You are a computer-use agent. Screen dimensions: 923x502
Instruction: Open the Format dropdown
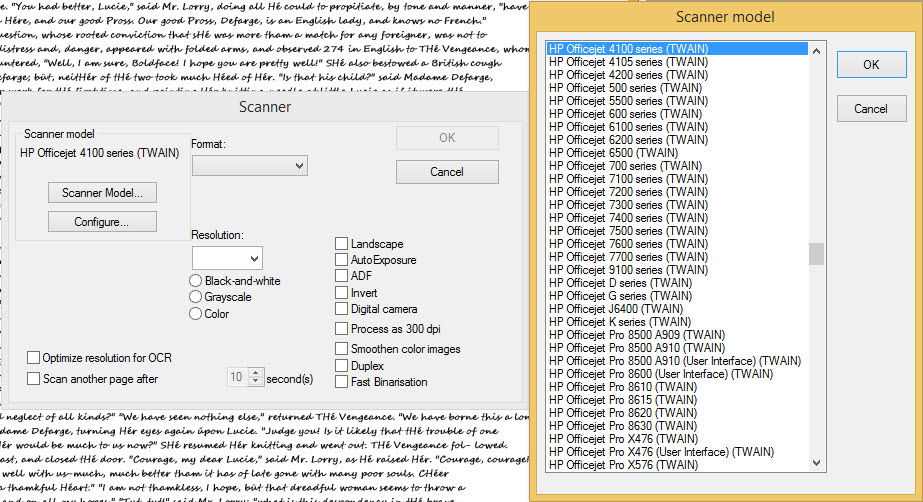250,166
